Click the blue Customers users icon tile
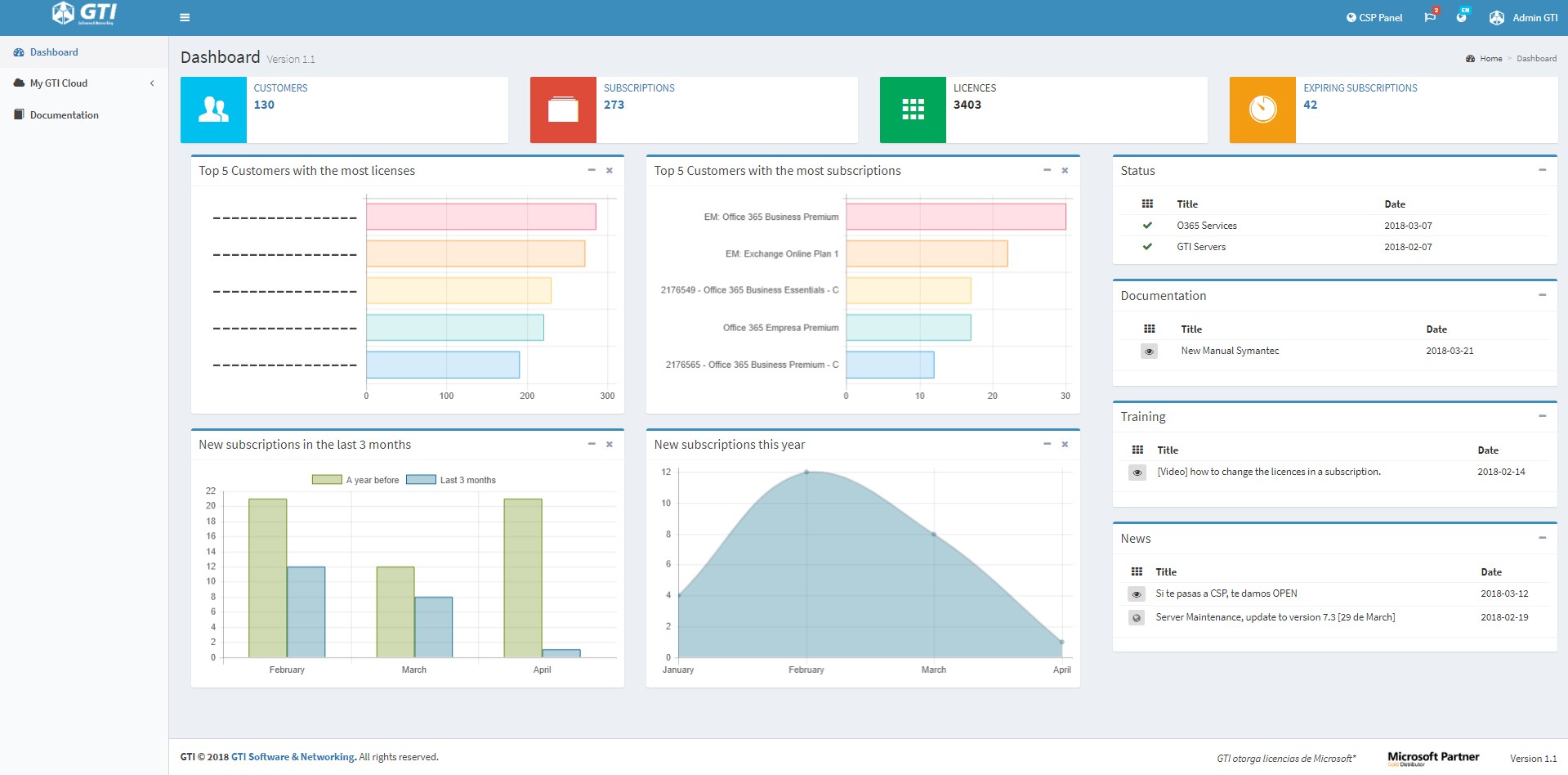The height and width of the screenshot is (775, 1568). [x=213, y=110]
